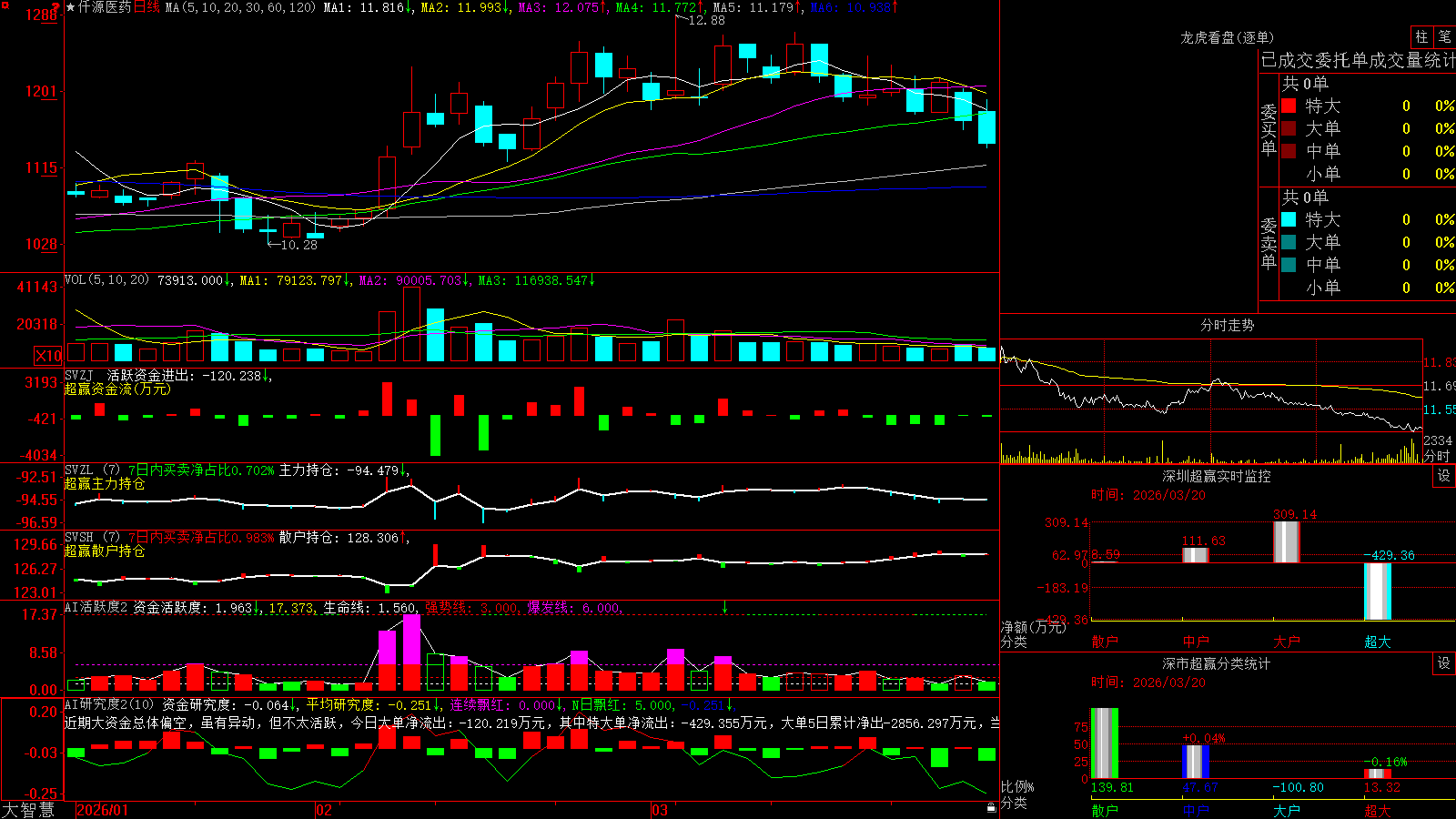Click the 超赢主力持仓 yellow label
The width and height of the screenshot is (1456, 819).
105,483
